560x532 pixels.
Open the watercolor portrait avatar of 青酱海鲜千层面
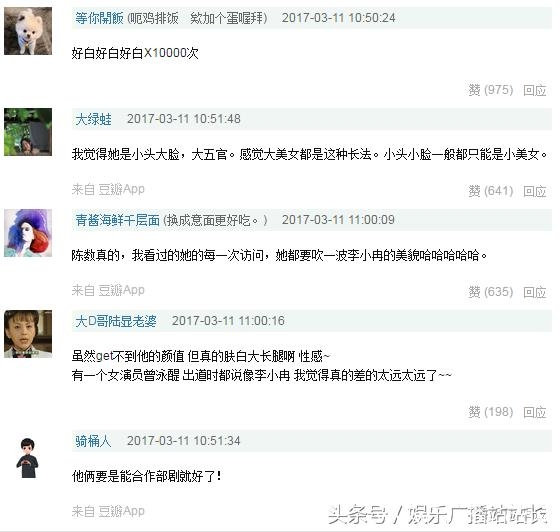point(28,233)
